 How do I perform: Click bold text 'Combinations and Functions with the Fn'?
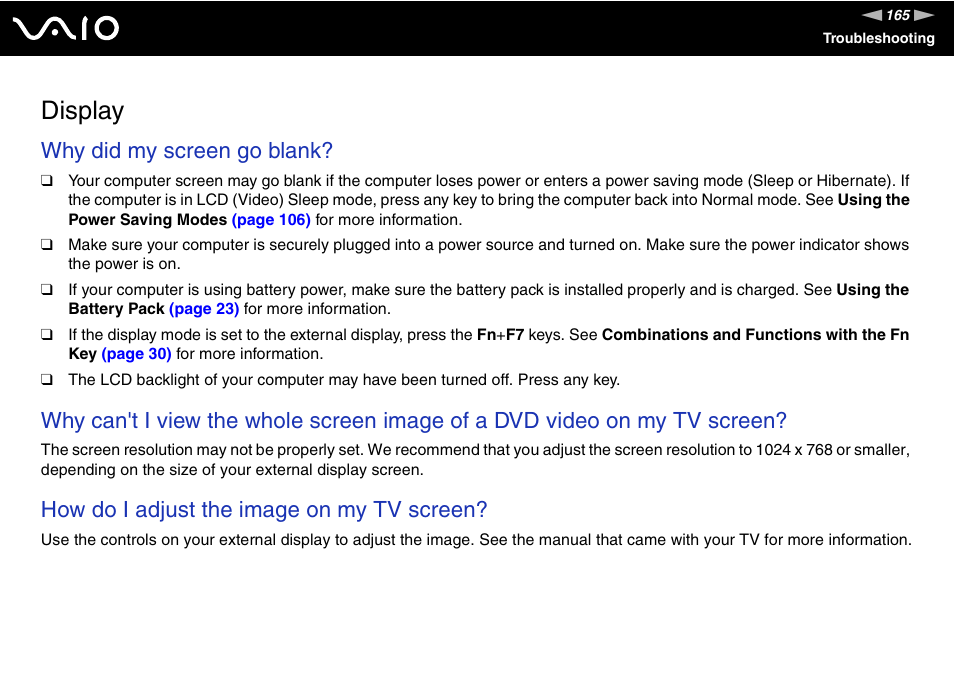coord(755,335)
